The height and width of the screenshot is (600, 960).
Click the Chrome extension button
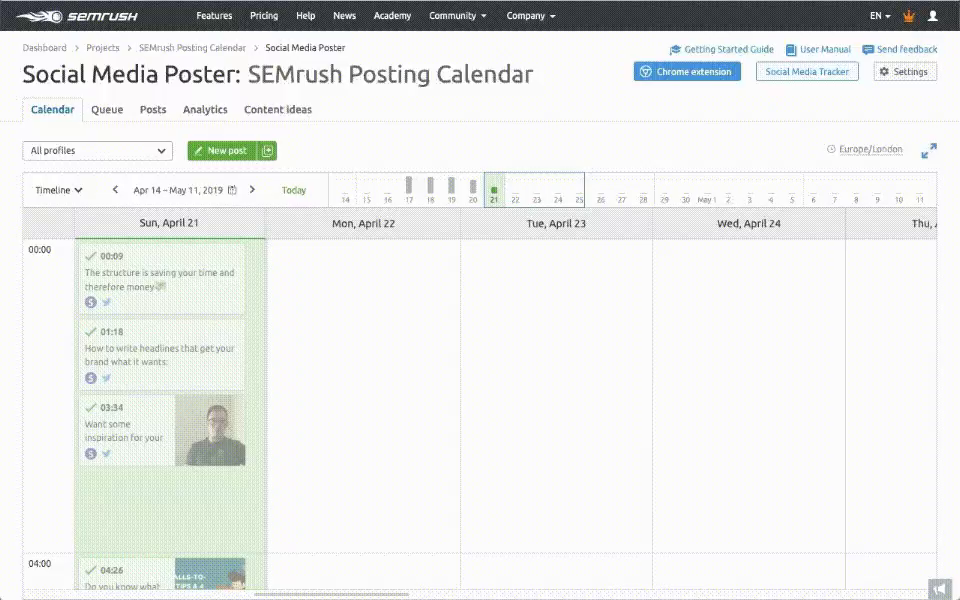(687, 72)
